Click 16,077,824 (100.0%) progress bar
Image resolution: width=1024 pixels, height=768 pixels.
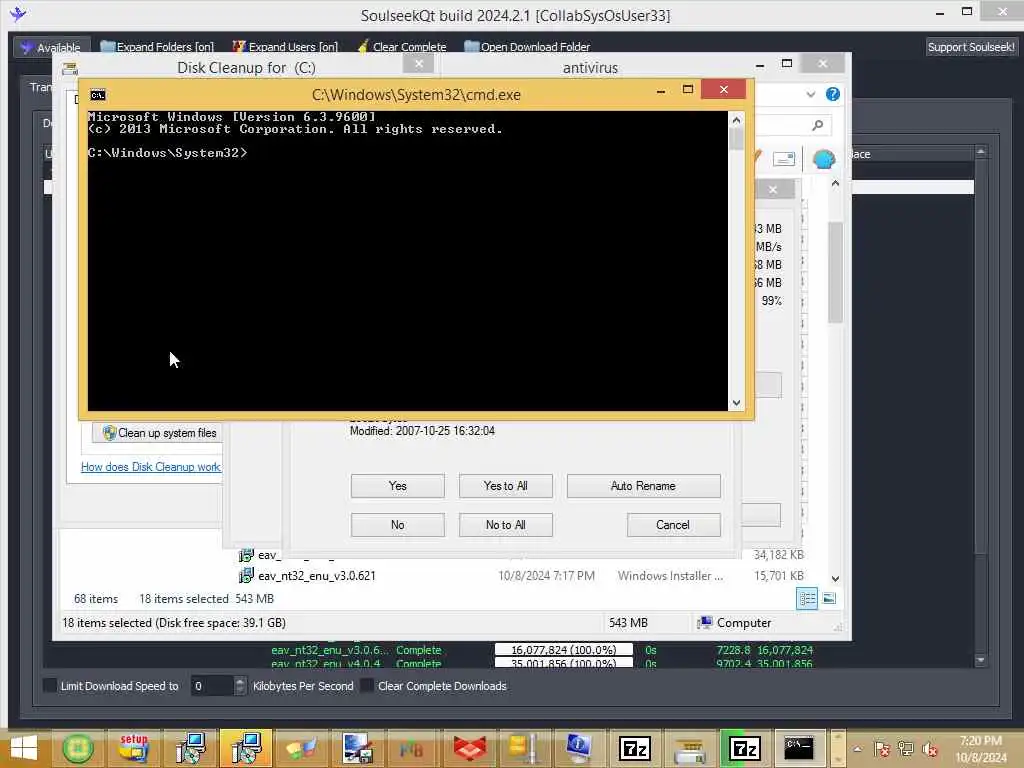coord(564,650)
